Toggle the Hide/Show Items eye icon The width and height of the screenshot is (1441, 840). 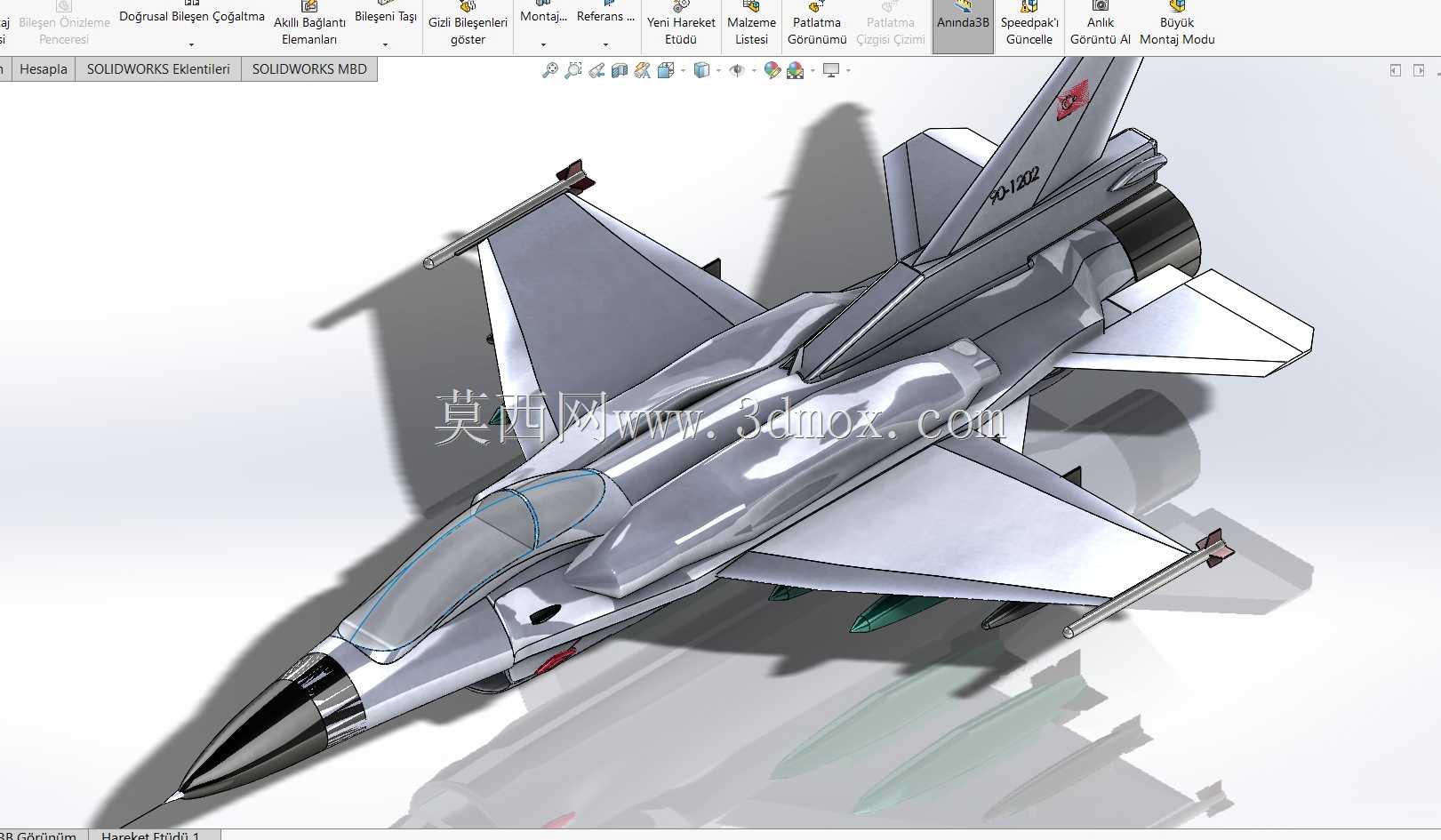click(737, 70)
